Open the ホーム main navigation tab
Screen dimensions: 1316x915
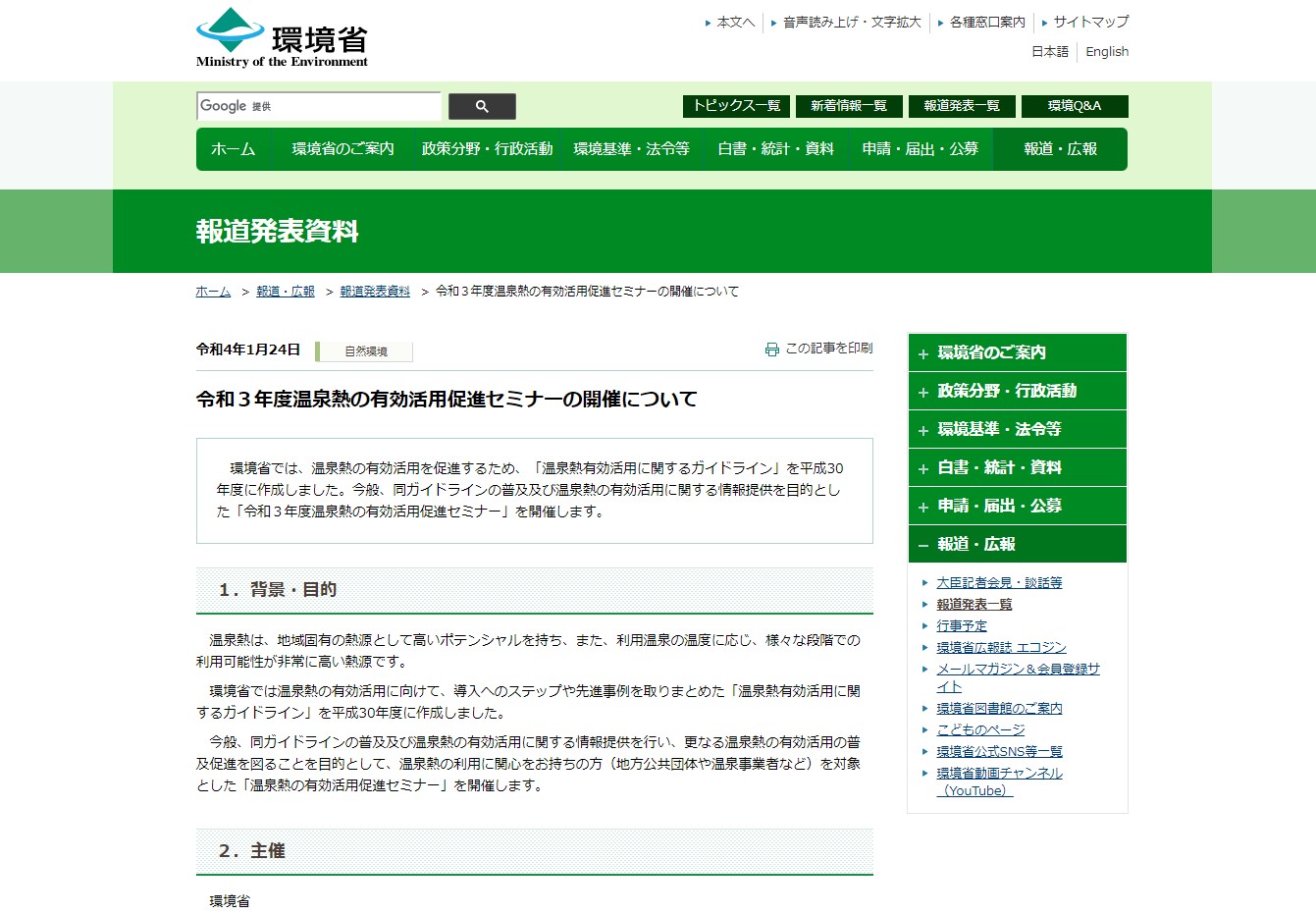(233, 149)
